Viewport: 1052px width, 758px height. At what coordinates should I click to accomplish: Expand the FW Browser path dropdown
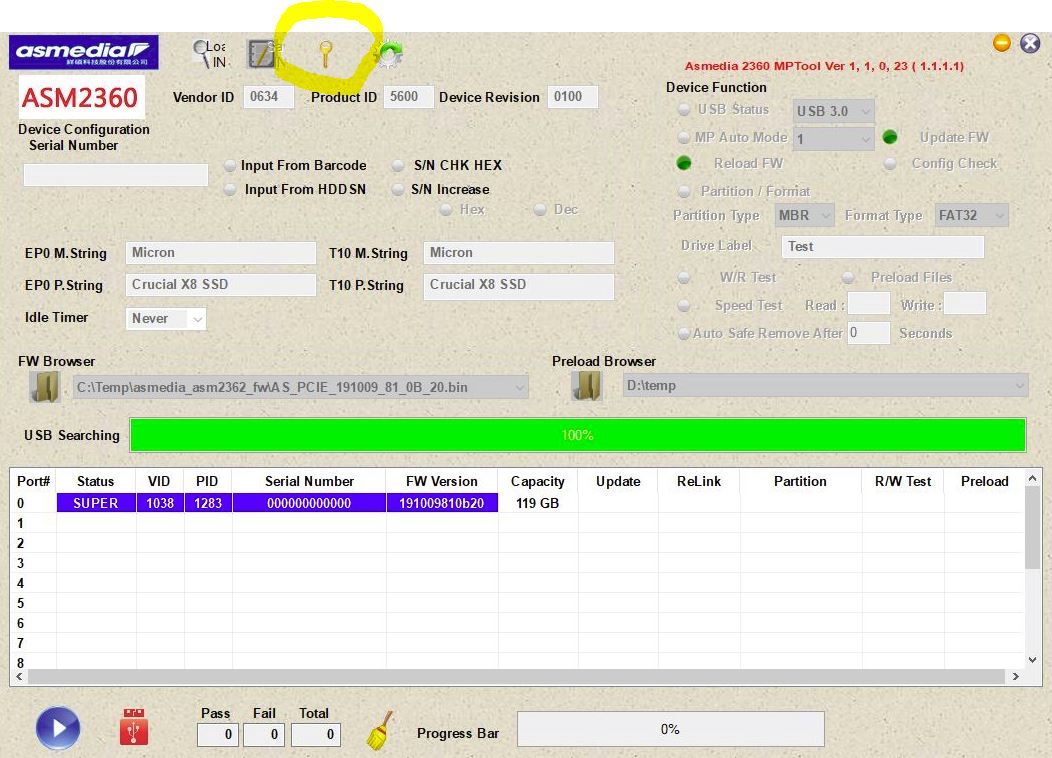tap(519, 388)
